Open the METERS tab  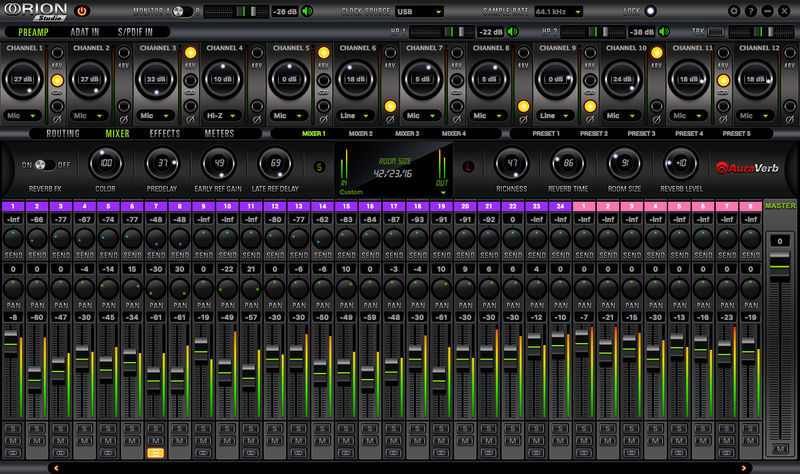(x=219, y=134)
